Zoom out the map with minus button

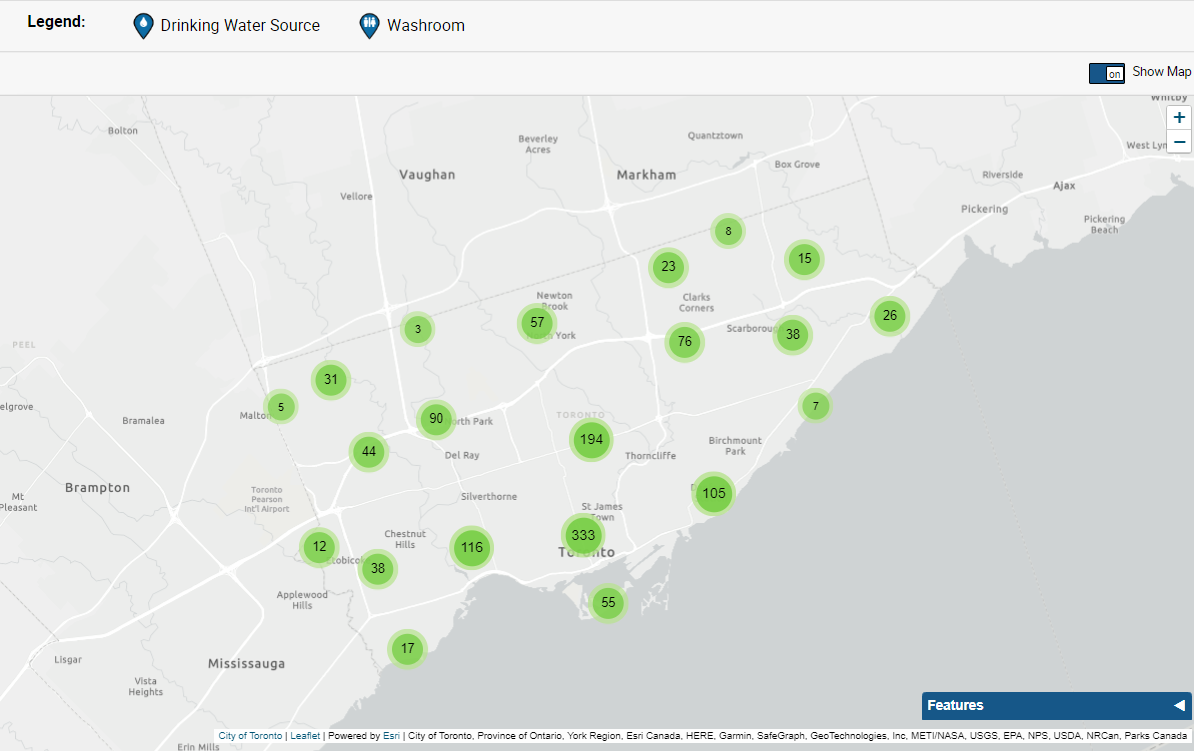(x=1179, y=142)
